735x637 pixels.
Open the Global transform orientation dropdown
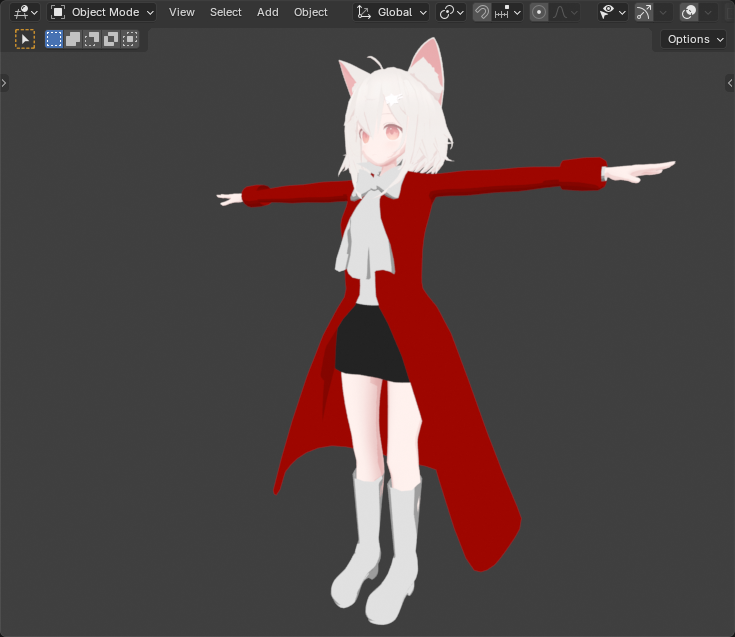(x=391, y=12)
